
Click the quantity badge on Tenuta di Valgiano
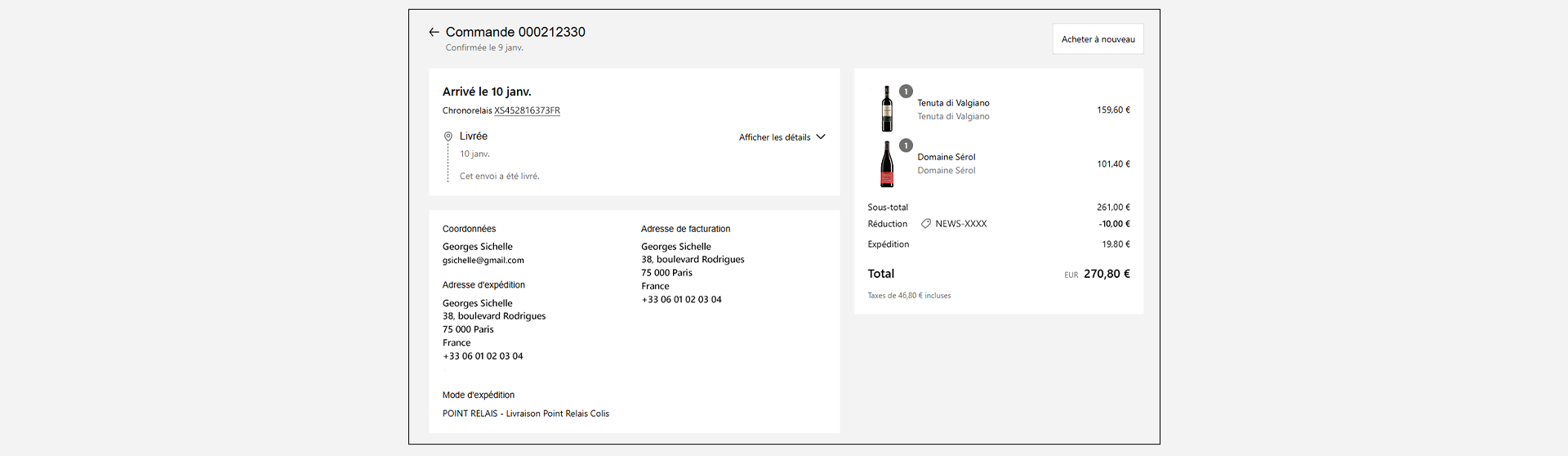pos(906,92)
